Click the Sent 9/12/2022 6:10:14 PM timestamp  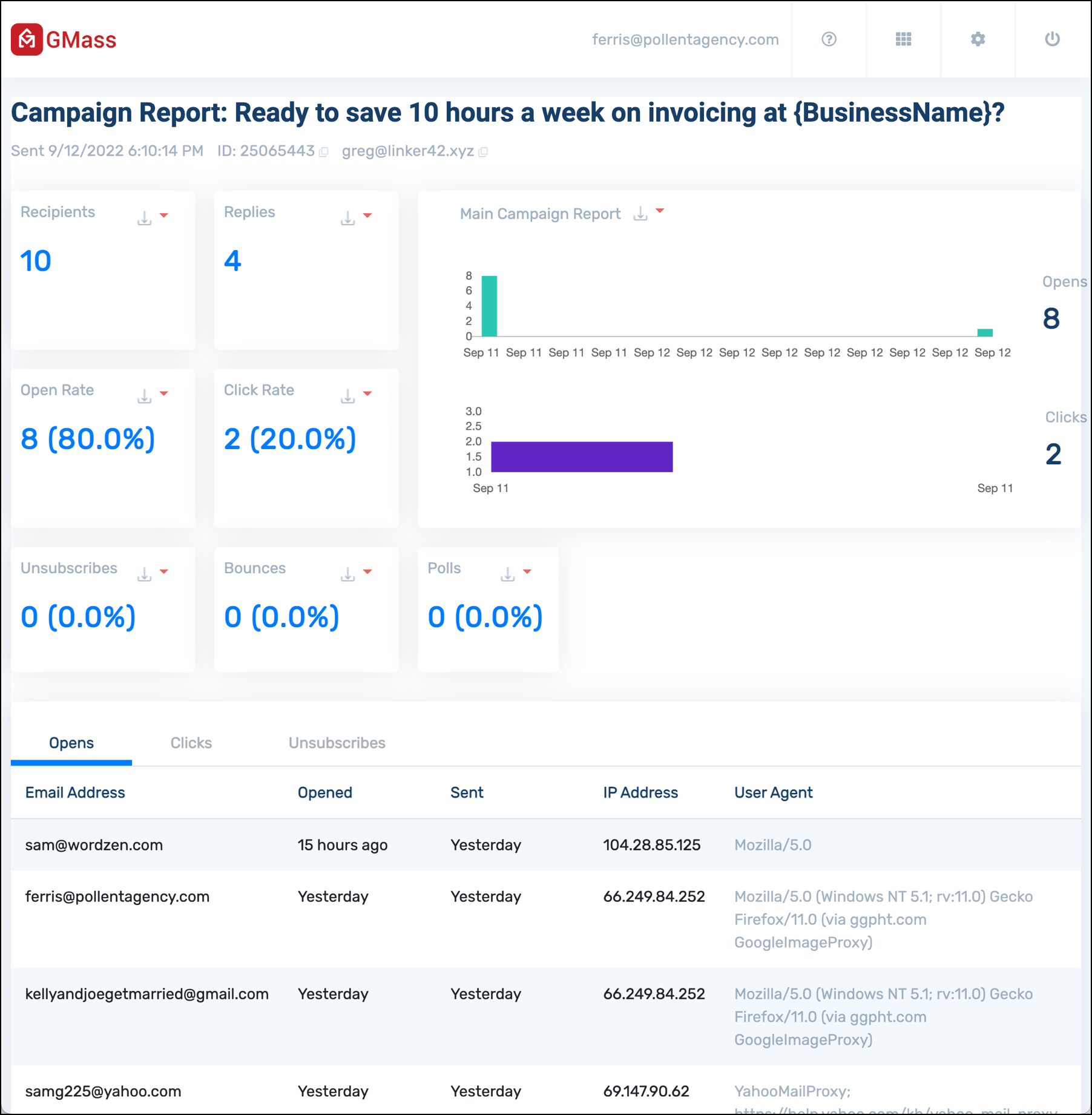[107, 151]
